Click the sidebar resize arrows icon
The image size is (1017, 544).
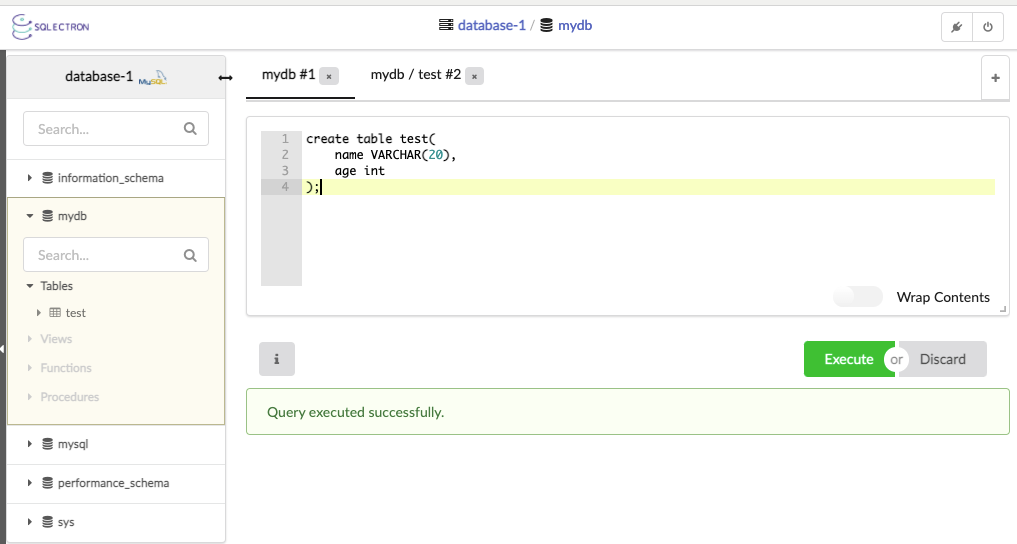(x=226, y=78)
